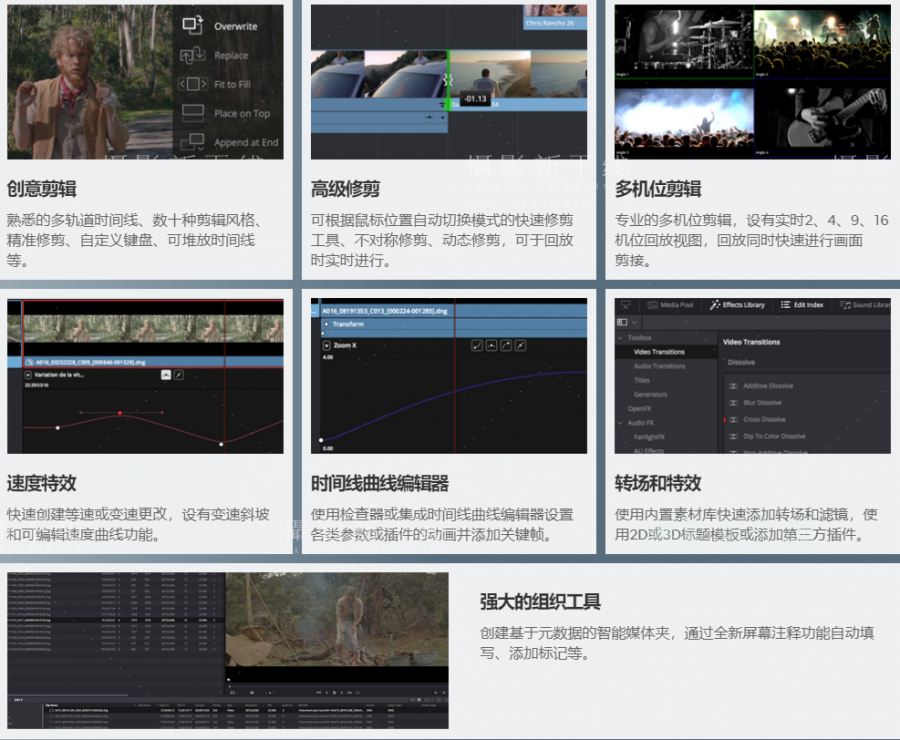Screen dimensions: 900x740
Task: Click play button under campfire viewer
Action: [x=342, y=692]
